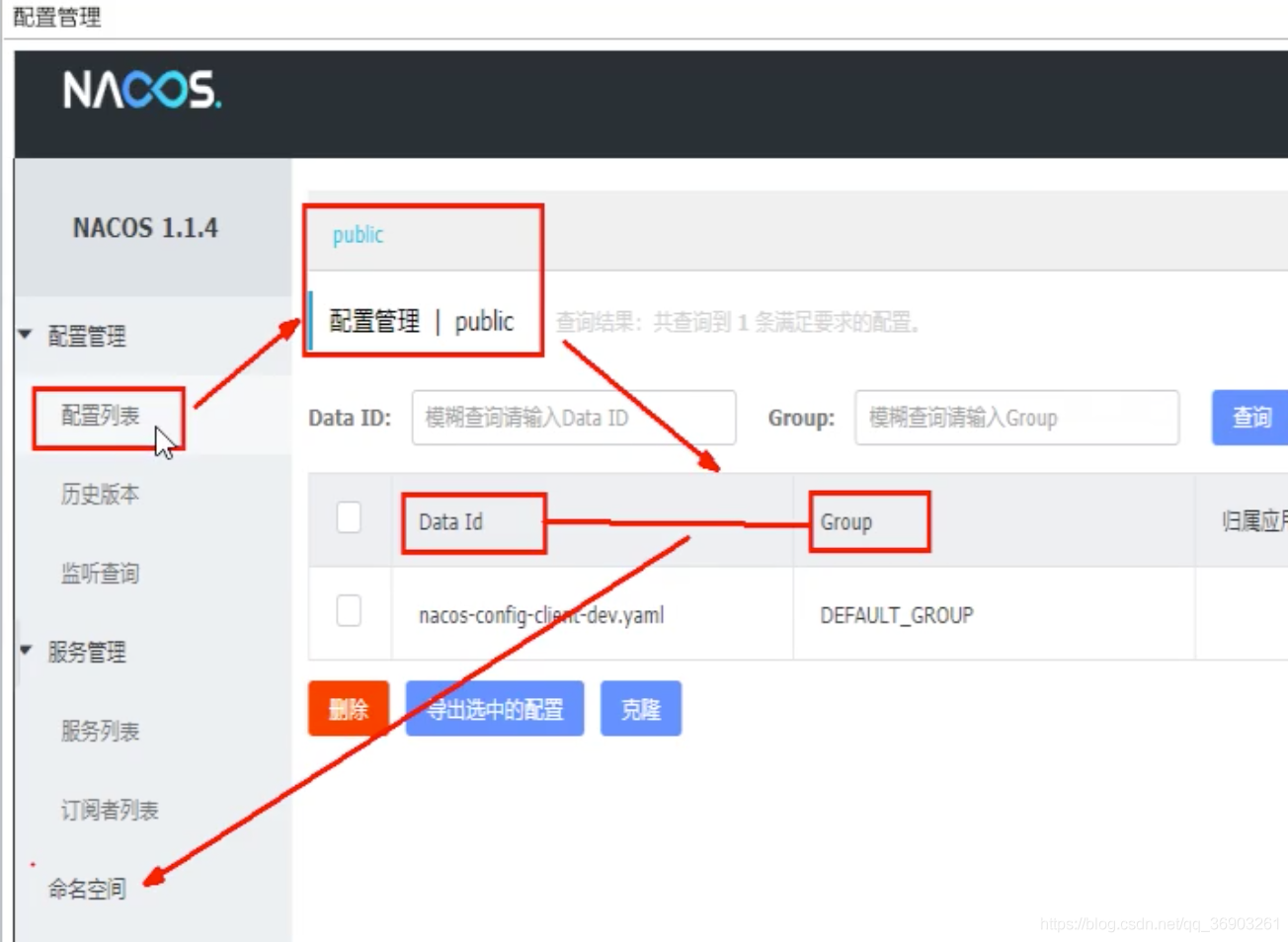Click the 配置管理 | public page title
The image size is (1288, 942).
[x=422, y=322]
